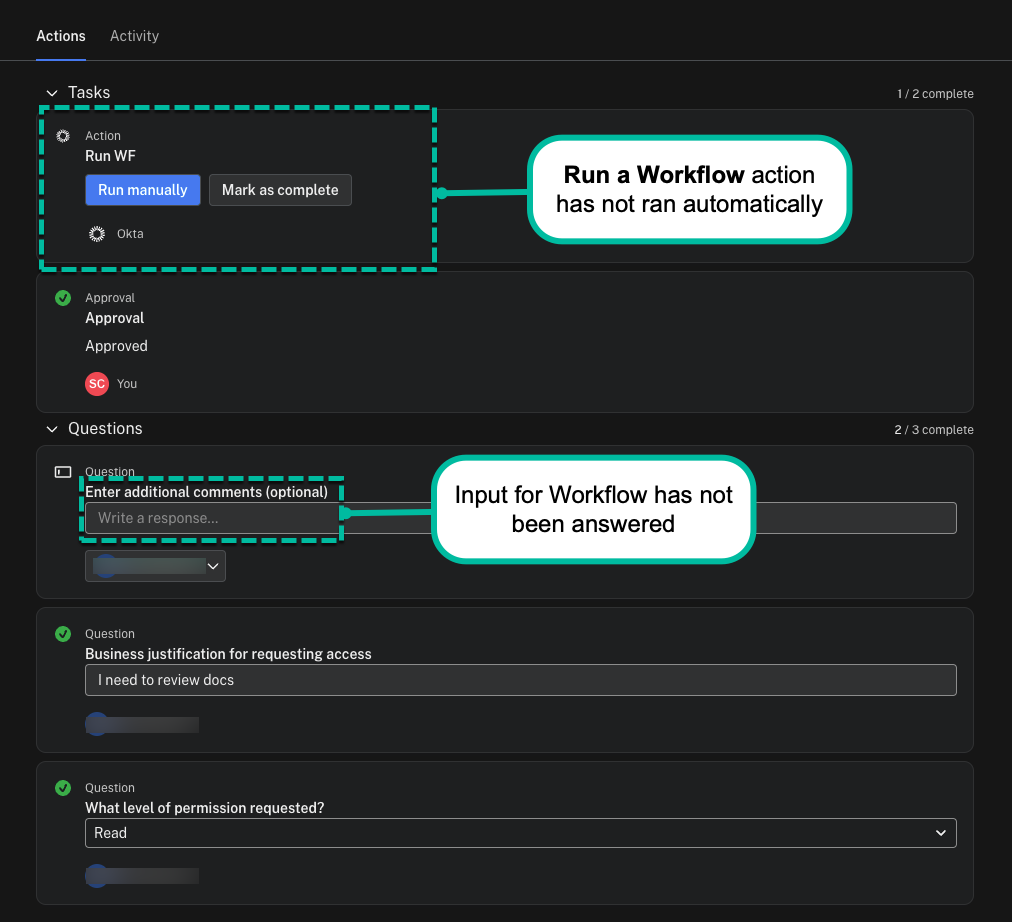
Task: Click the 1 / 2 complete indicator
Action: coord(938,93)
